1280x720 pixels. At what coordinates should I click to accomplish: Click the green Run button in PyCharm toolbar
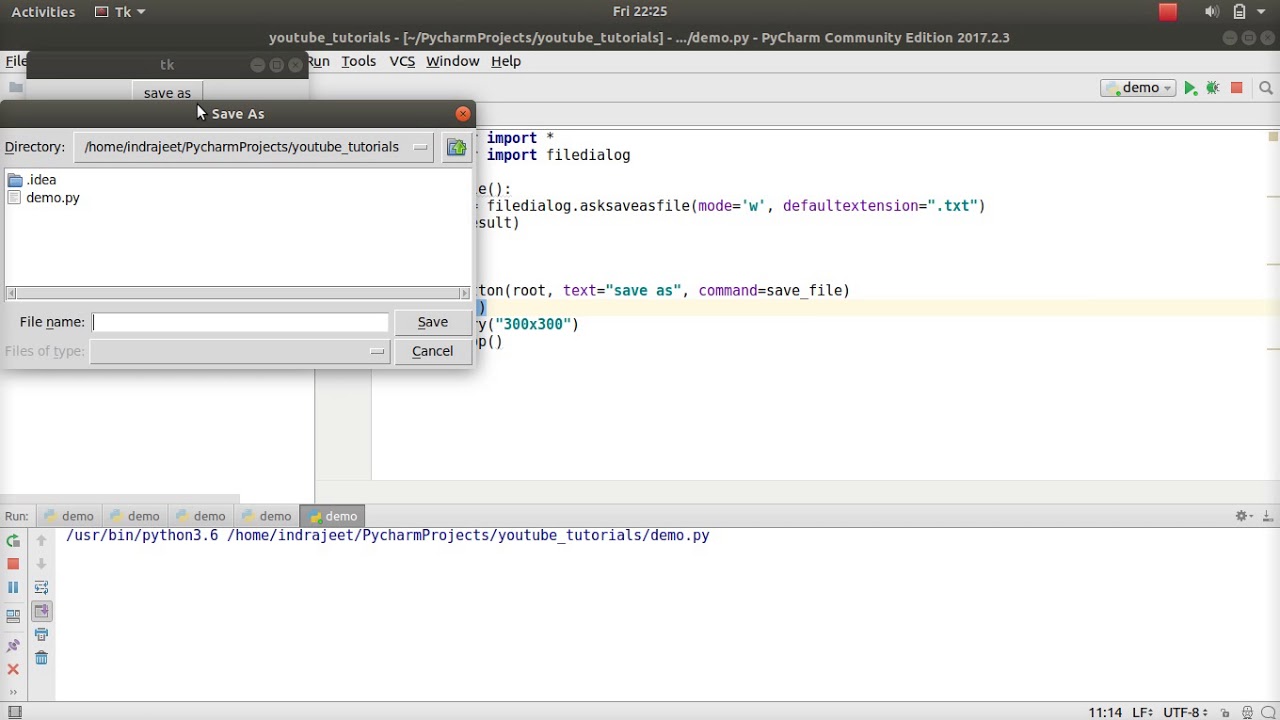(x=1190, y=88)
